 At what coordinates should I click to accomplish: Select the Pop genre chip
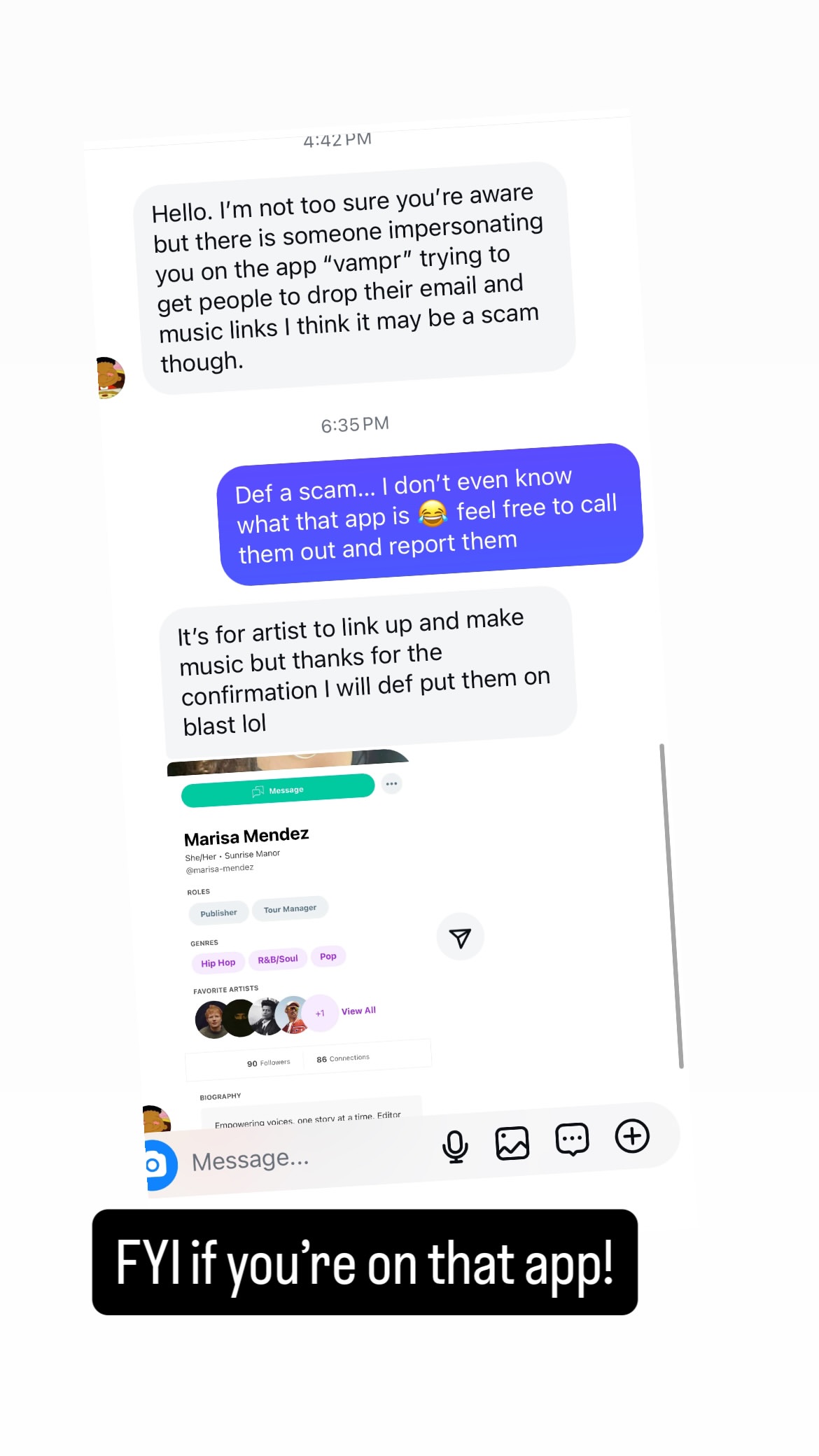click(x=328, y=956)
